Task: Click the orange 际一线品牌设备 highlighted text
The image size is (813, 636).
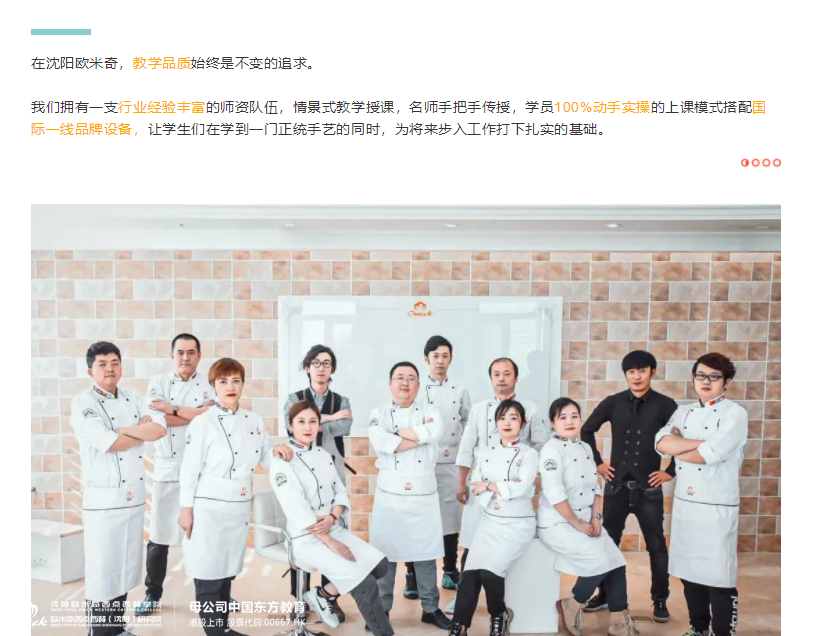Action: [81, 129]
